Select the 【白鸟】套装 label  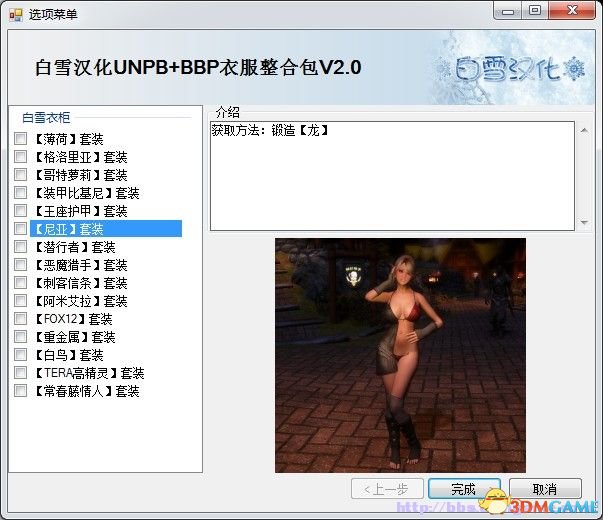pos(69,355)
